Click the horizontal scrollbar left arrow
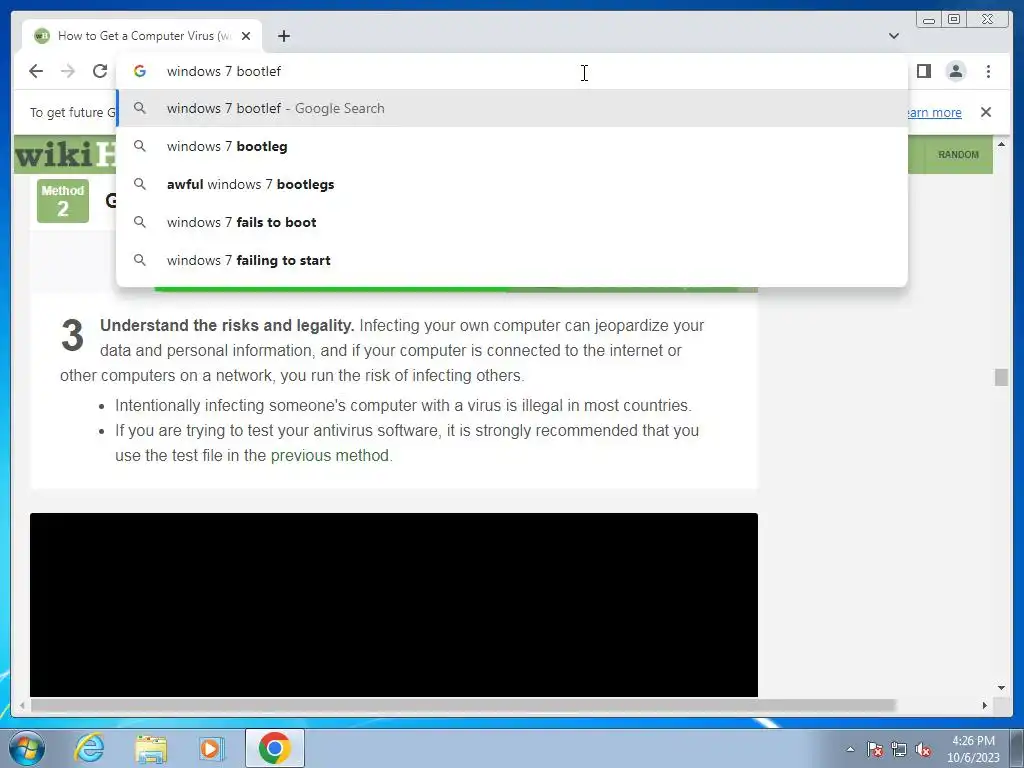 point(22,705)
